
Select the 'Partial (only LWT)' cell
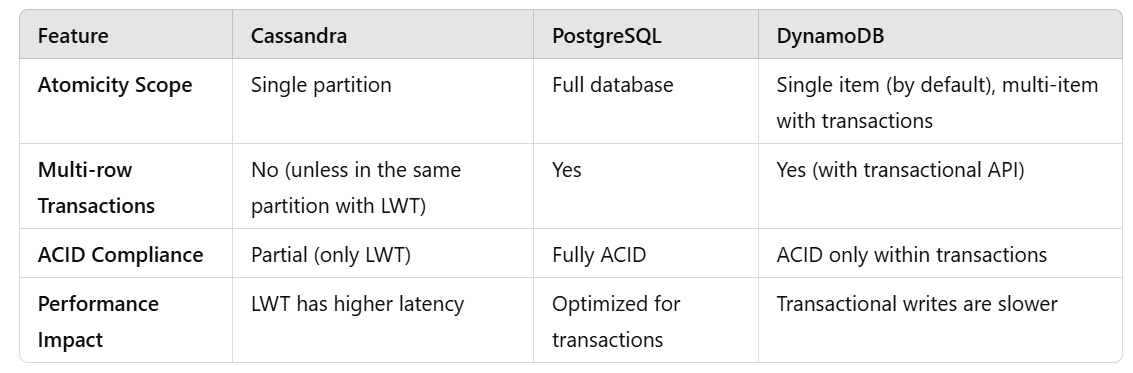[x=330, y=255]
